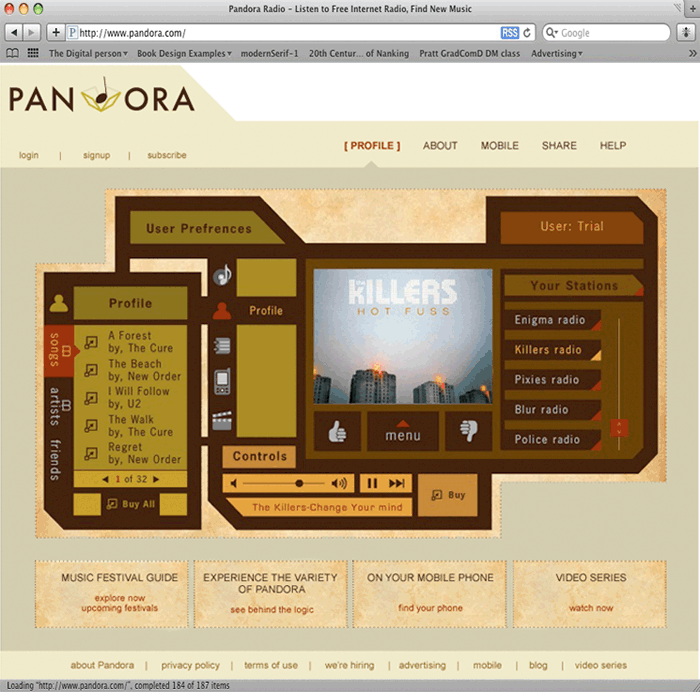Screen dimensions: 700x692
Task: Open the SHARE nav item
Action: coord(559,146)
